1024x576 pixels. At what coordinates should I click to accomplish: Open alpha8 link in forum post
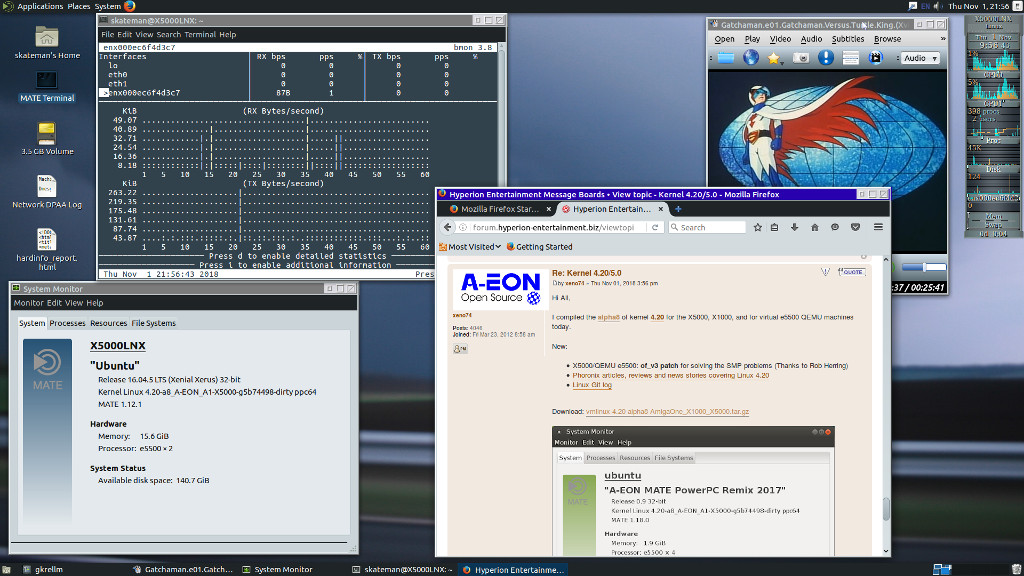point(609,317)
